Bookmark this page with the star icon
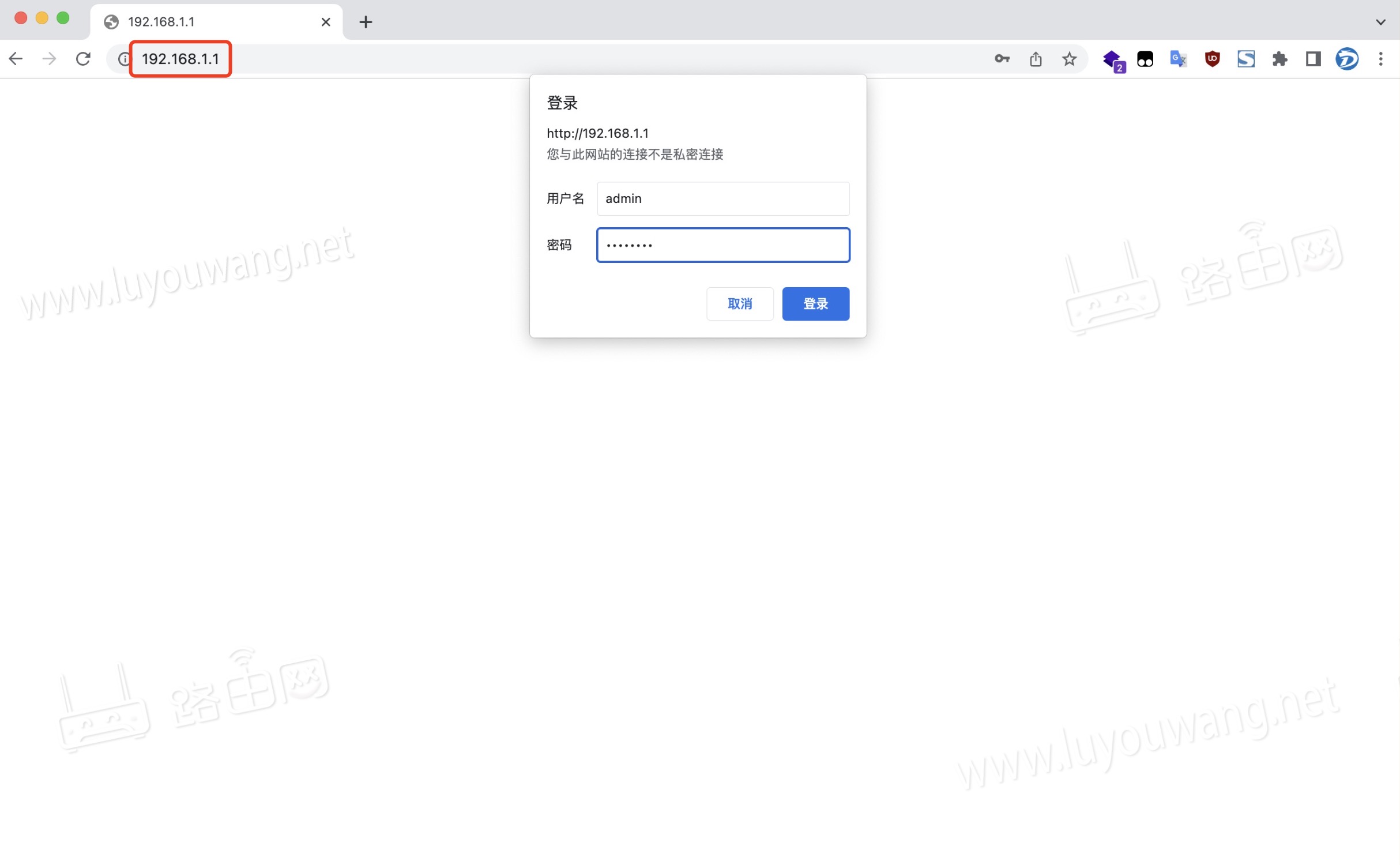Viewport: 1400px width, 865px height. [1069, 58]
